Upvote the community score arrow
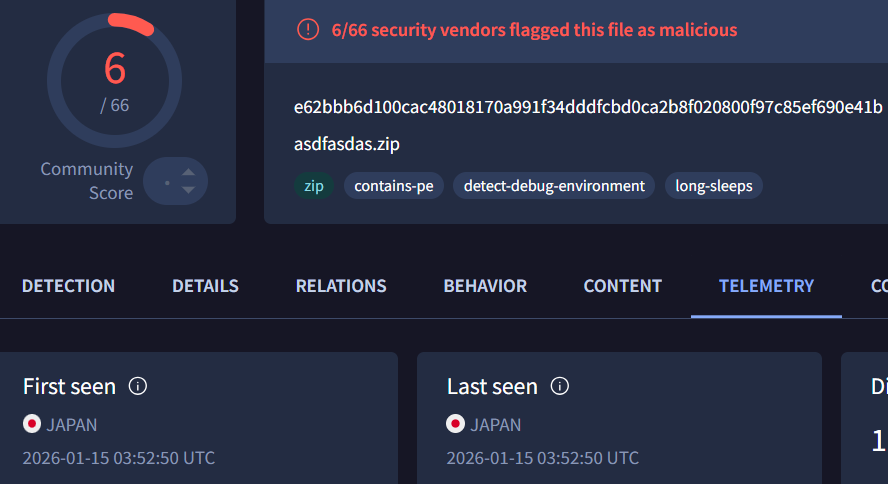 (x=188, y=172)
